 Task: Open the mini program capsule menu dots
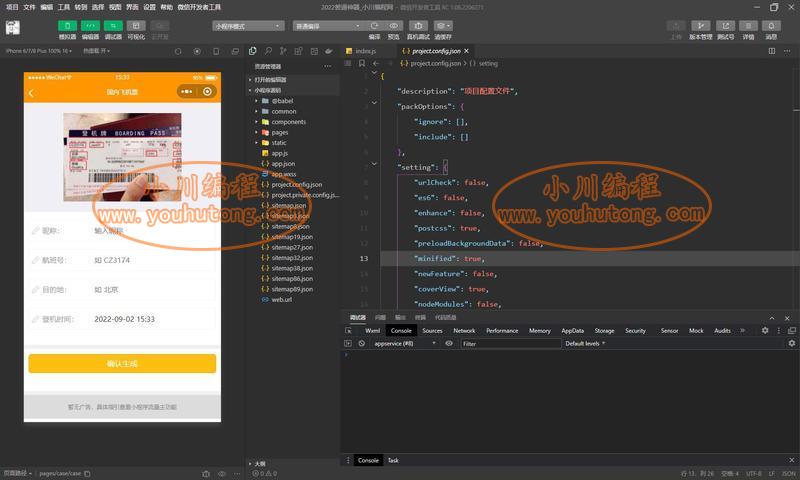click(x=186, y=91)
